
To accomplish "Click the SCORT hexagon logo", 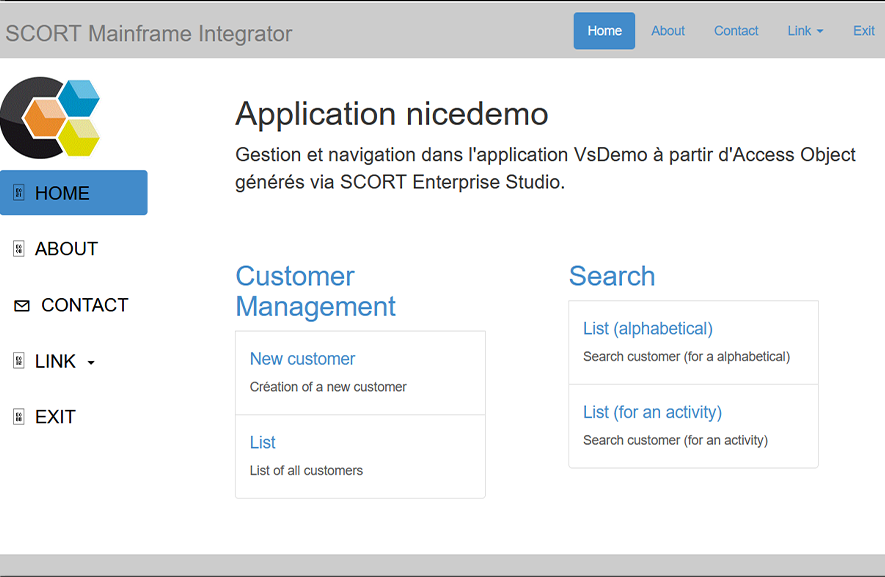I will tap(50, 117).
